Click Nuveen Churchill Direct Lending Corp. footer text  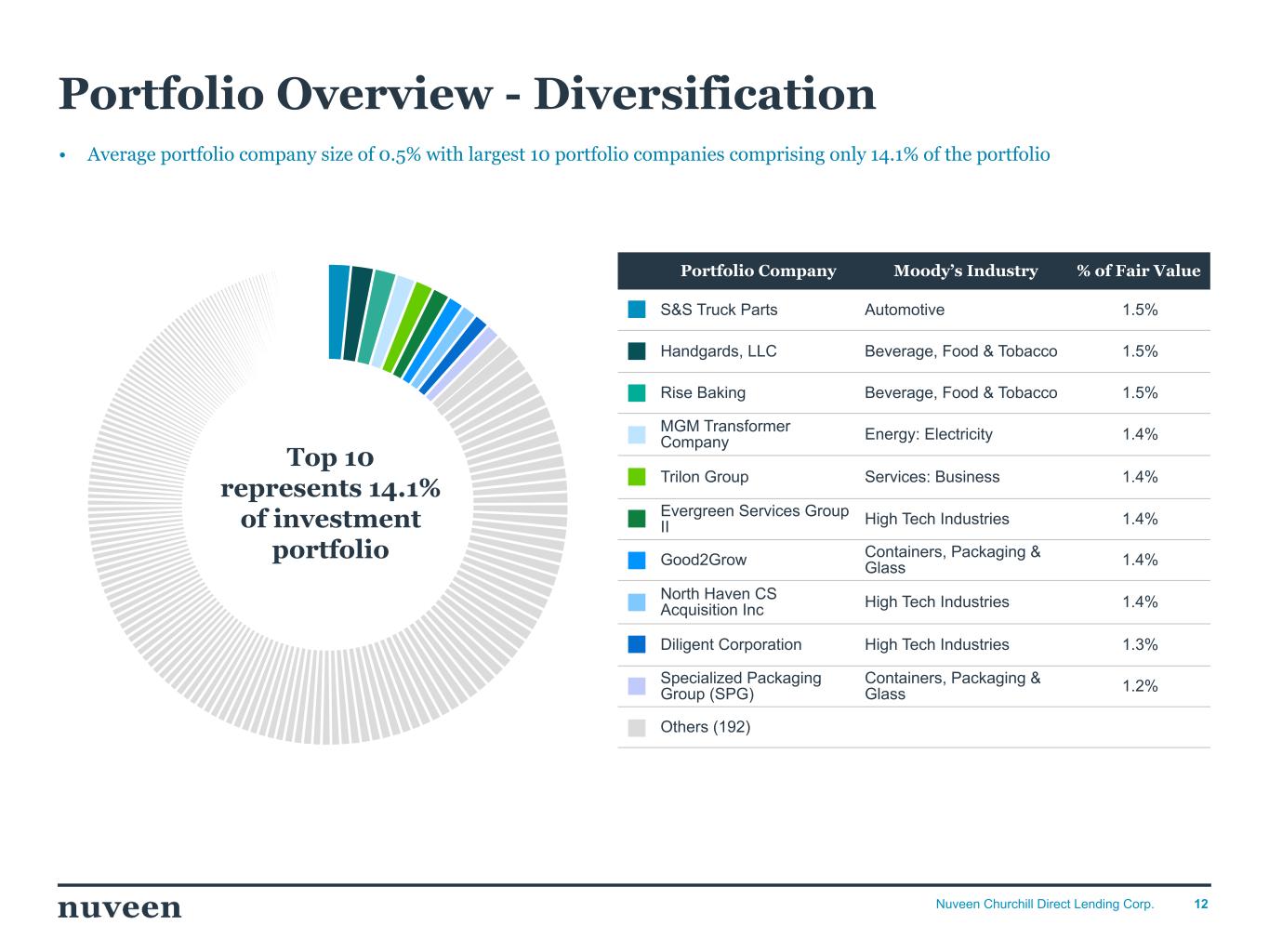pyautogui.click(x=1044, y=904)
